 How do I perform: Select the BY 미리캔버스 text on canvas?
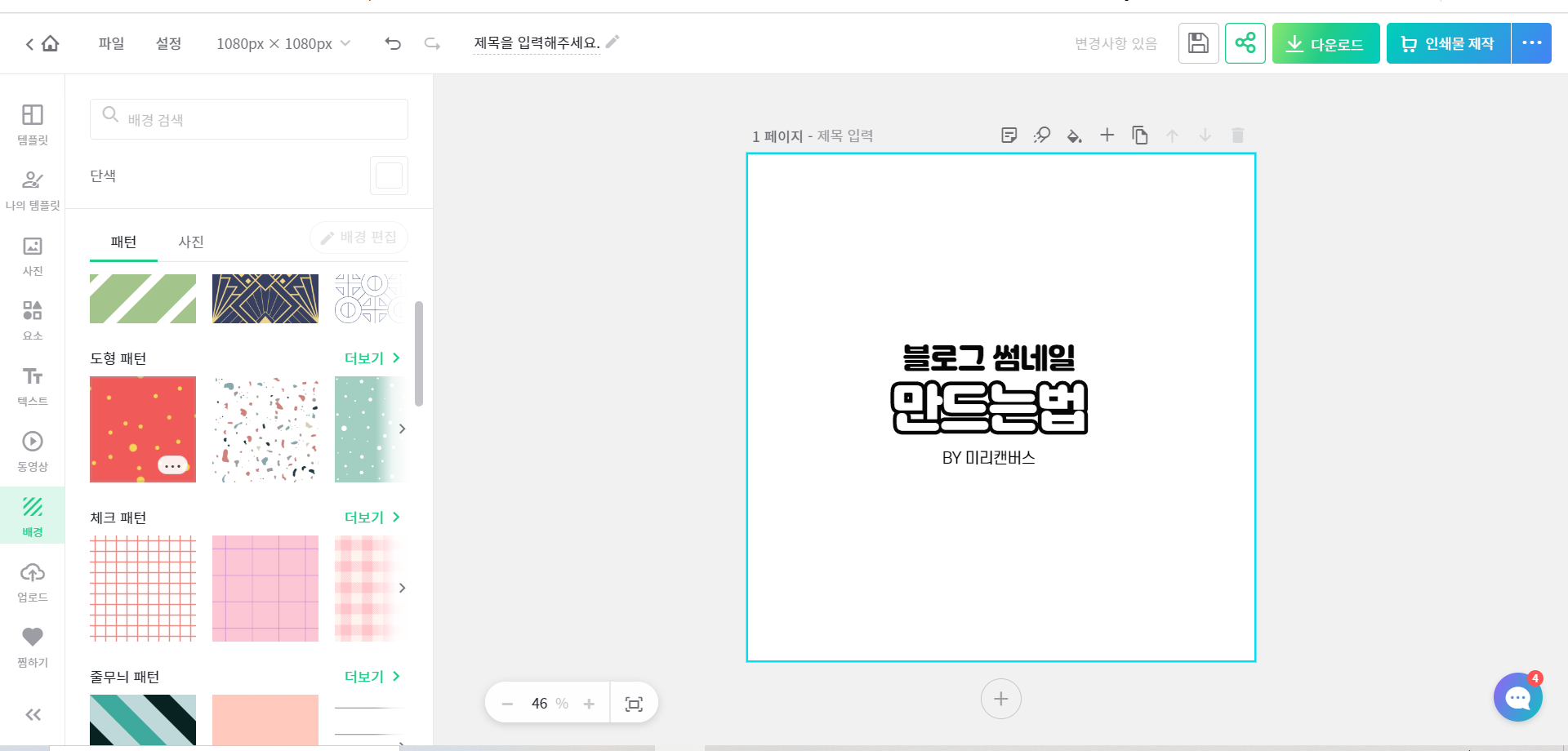(x=988, y=458)
